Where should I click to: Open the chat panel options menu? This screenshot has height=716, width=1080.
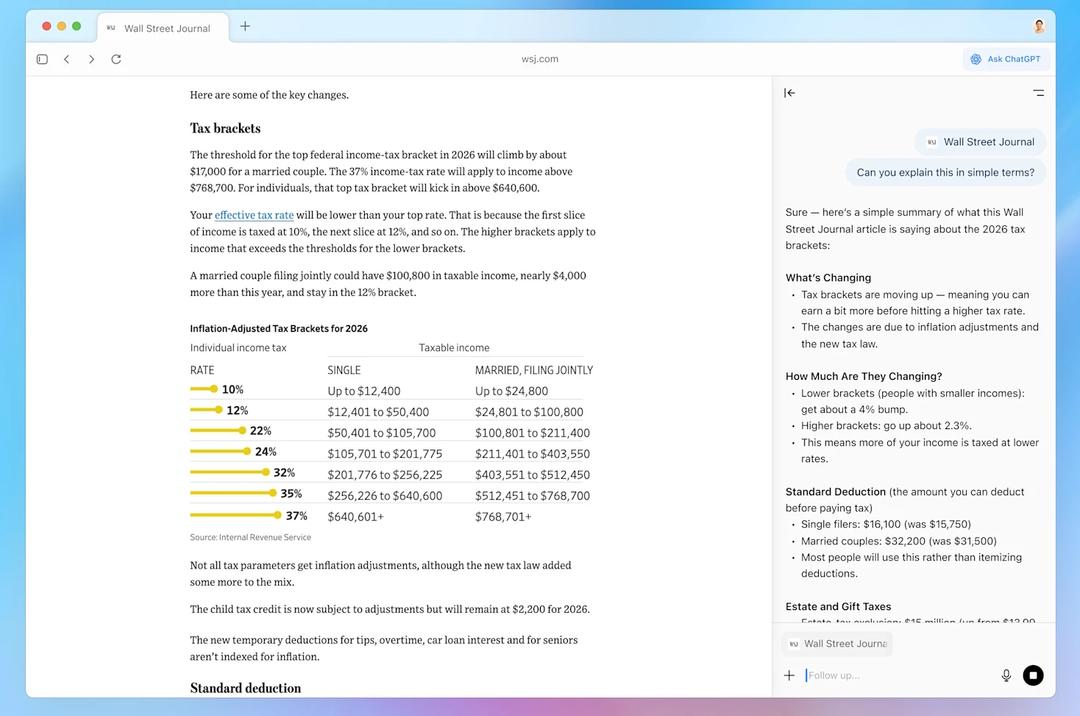(1038, 93)
